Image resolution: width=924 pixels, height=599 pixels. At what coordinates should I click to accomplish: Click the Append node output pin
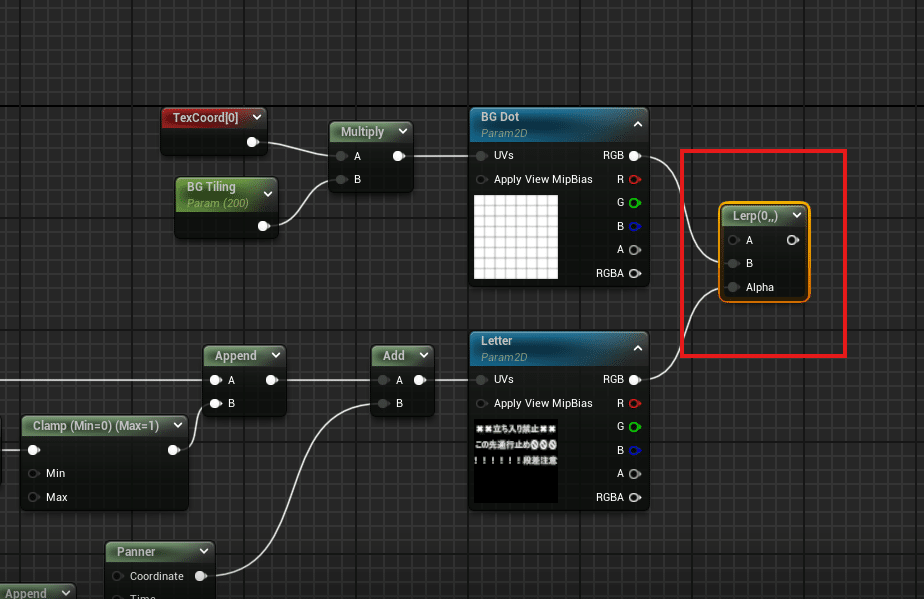(x=272, y=380)
